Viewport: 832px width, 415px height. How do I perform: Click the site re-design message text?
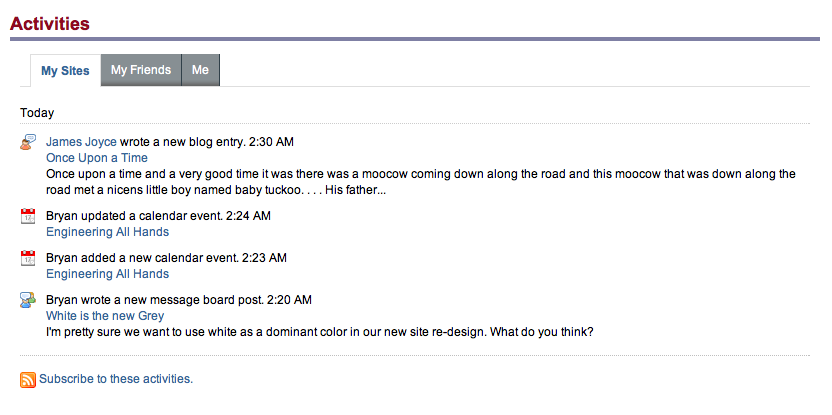319,332
